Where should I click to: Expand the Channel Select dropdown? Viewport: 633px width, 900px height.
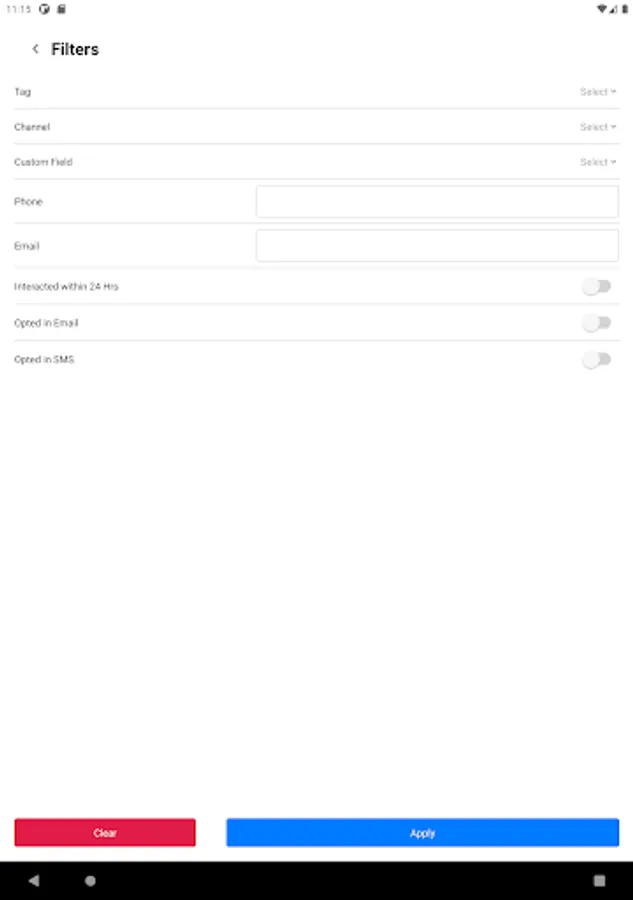pyautogui.click(x=598, y=127)
